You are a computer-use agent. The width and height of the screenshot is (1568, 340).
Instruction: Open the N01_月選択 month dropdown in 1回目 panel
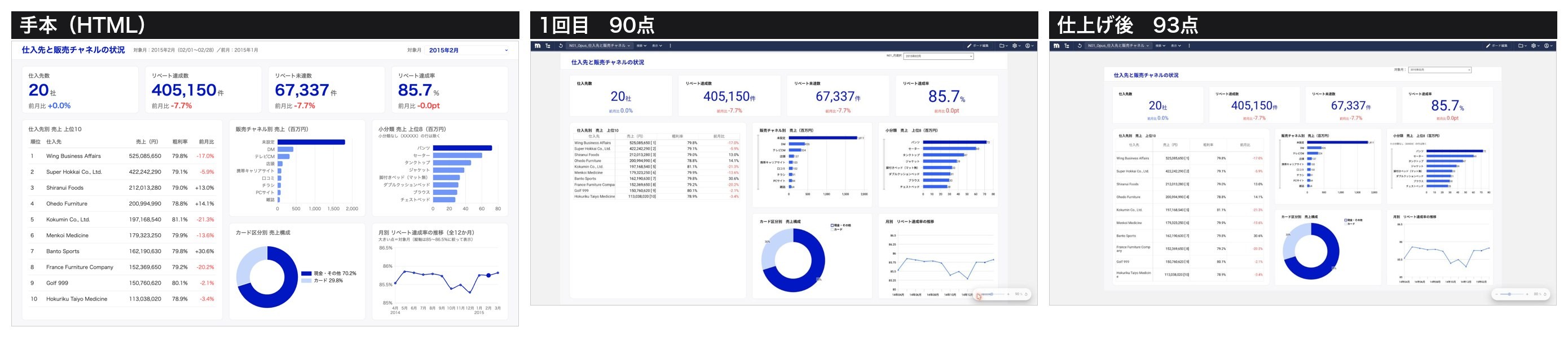point(938,56)
